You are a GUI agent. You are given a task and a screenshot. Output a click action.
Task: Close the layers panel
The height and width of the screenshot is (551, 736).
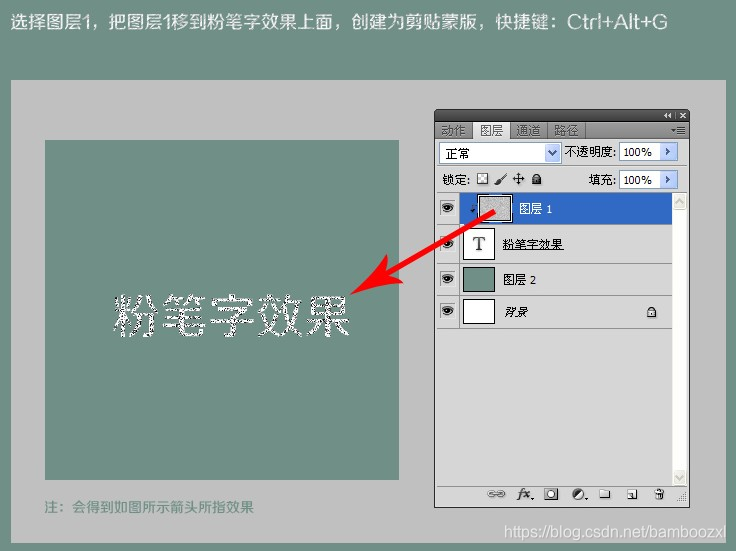tap(683, 115)
